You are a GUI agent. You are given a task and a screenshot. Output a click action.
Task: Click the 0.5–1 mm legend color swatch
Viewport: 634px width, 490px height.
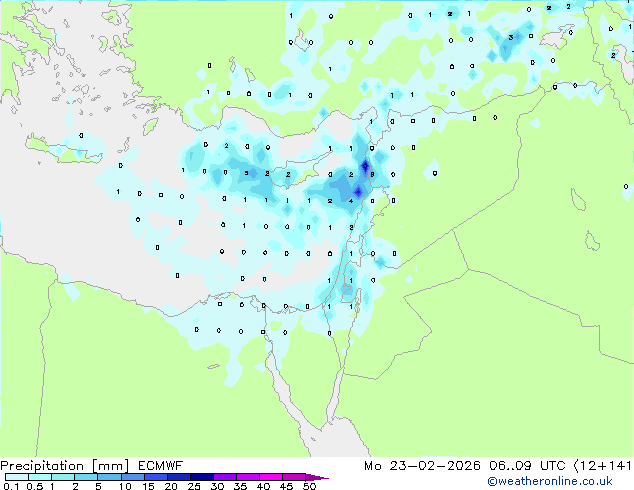tap(40, 477)
